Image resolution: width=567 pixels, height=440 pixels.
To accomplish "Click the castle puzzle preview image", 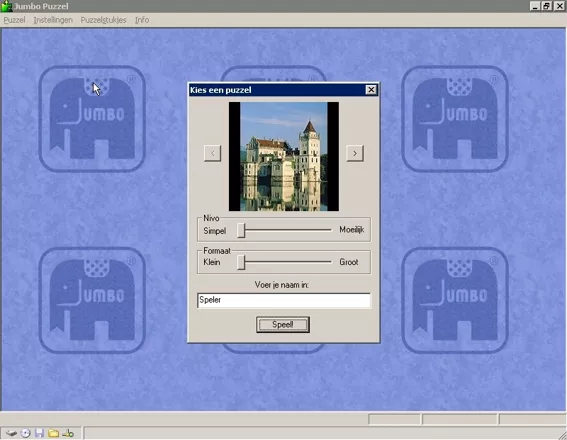I will [284, 156].
